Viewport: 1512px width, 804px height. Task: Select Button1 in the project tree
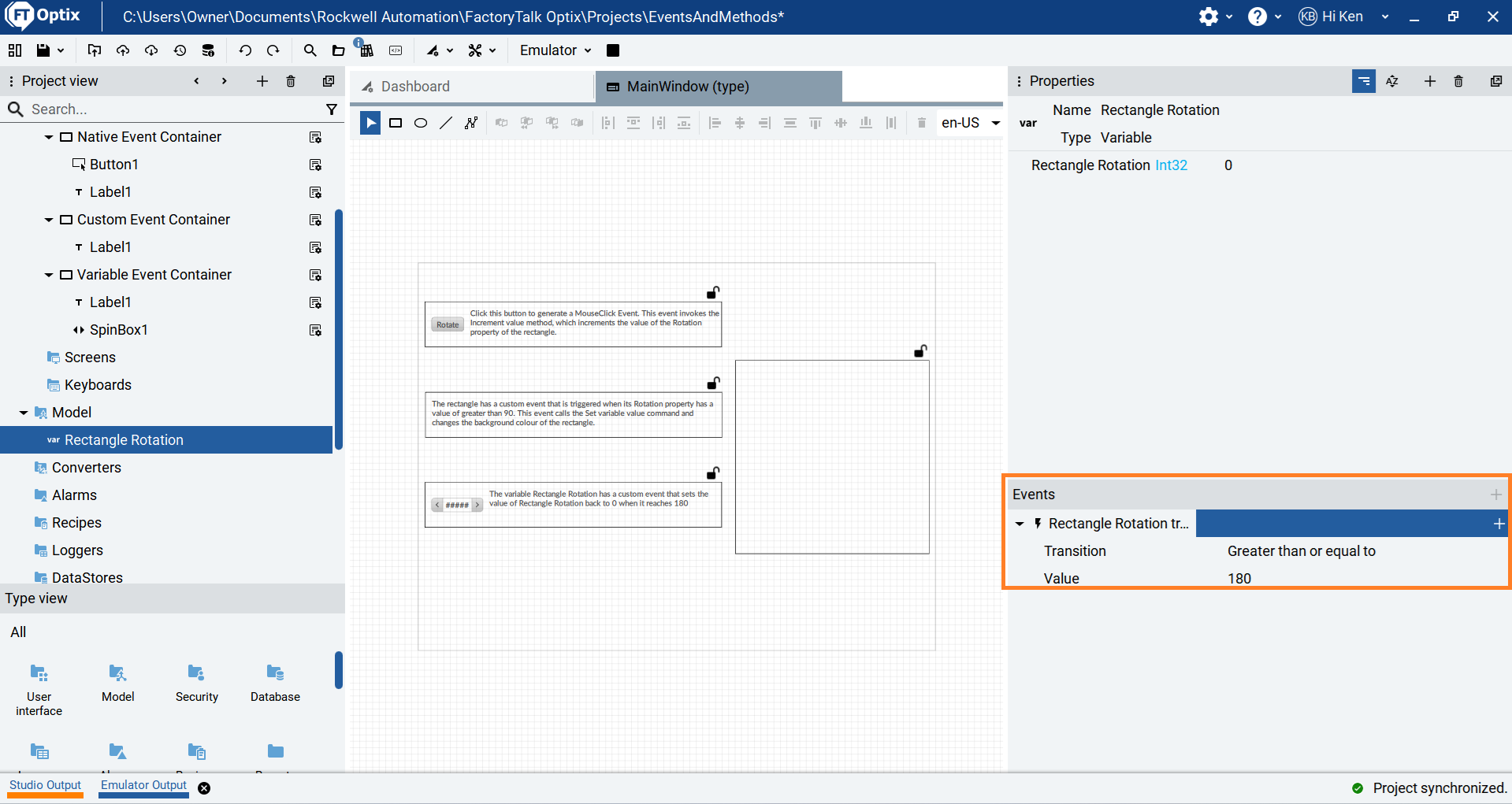(x=114, y=165)
